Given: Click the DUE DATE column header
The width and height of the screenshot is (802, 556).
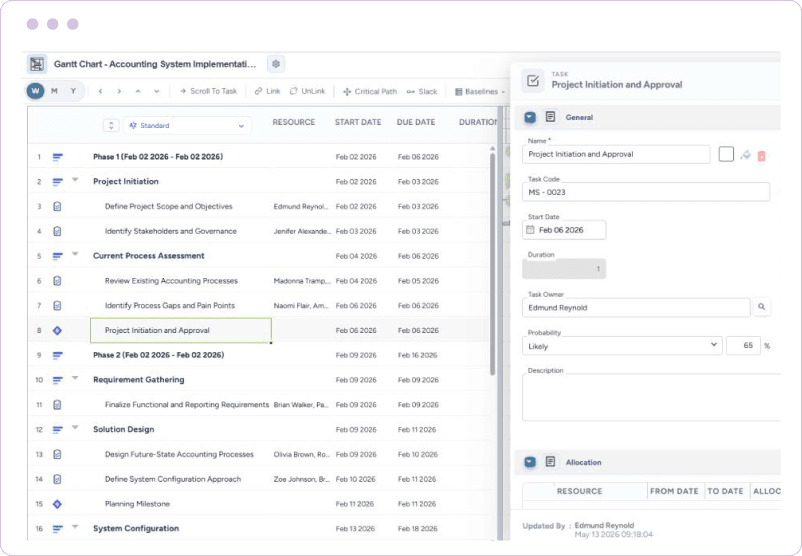Looking at the screenshot, I should (416, 122).
